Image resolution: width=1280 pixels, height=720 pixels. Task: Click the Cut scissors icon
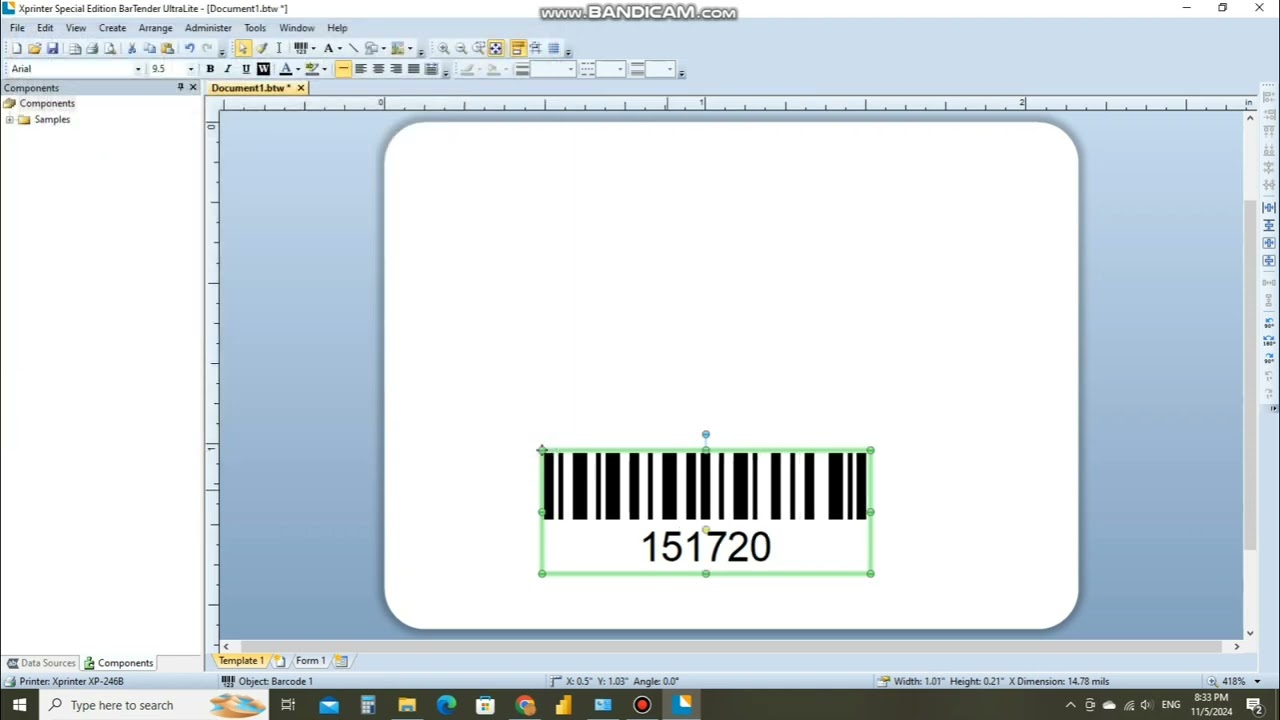[131, 48]
